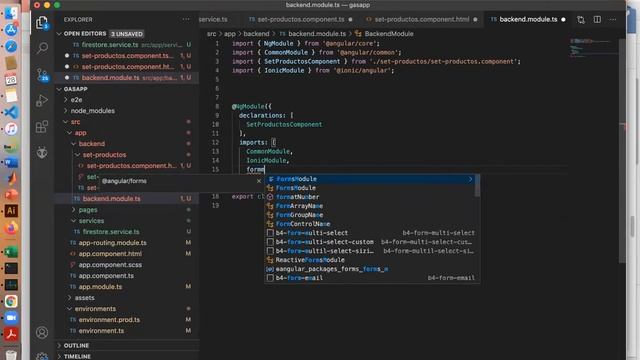
Task: Collapse the GASAPP project section
Action: pyautogui.click(x=60, y=89)
